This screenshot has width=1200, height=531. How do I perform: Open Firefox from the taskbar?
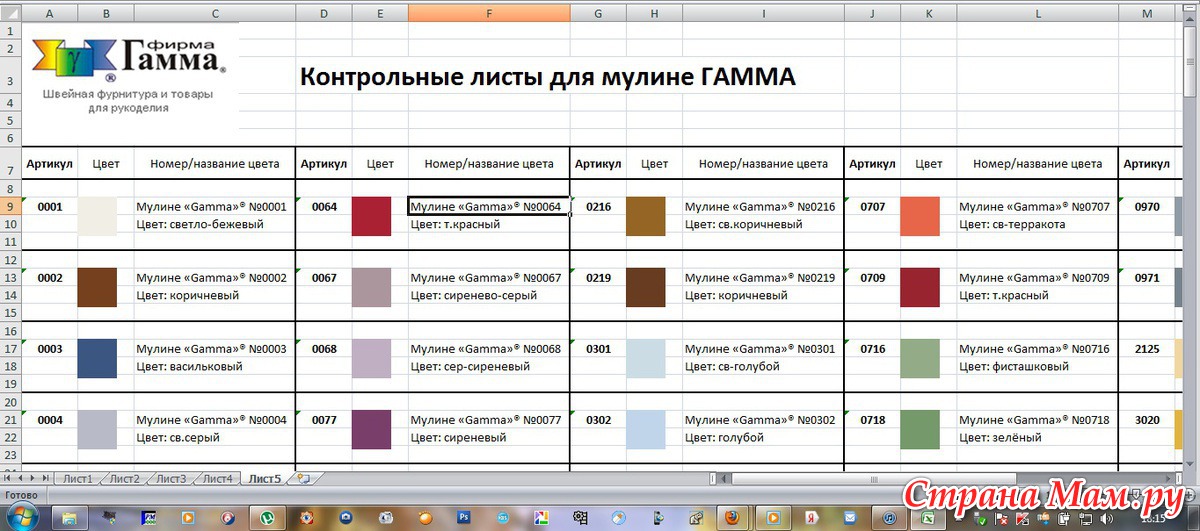[x=731, y=518]
